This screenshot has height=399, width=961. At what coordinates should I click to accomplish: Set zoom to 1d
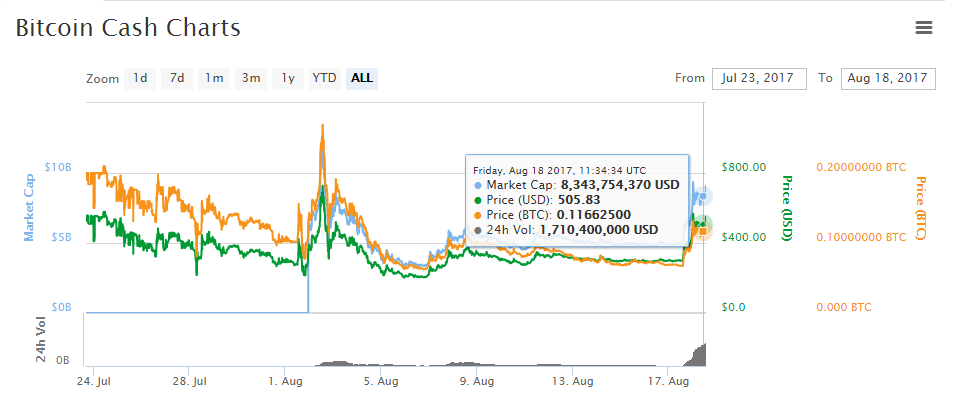(x=140, y=78)
